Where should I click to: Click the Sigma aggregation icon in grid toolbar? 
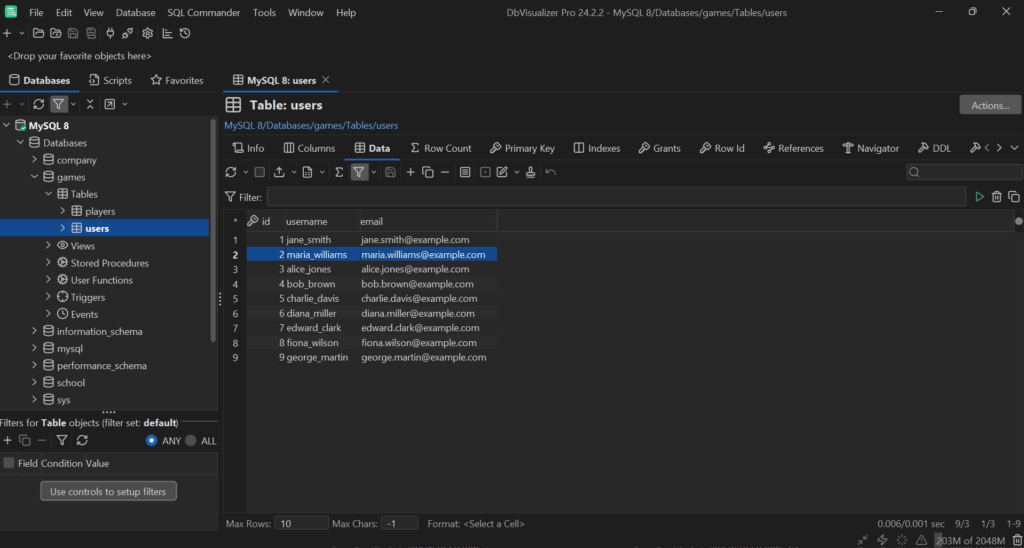[x=339, y=172]
